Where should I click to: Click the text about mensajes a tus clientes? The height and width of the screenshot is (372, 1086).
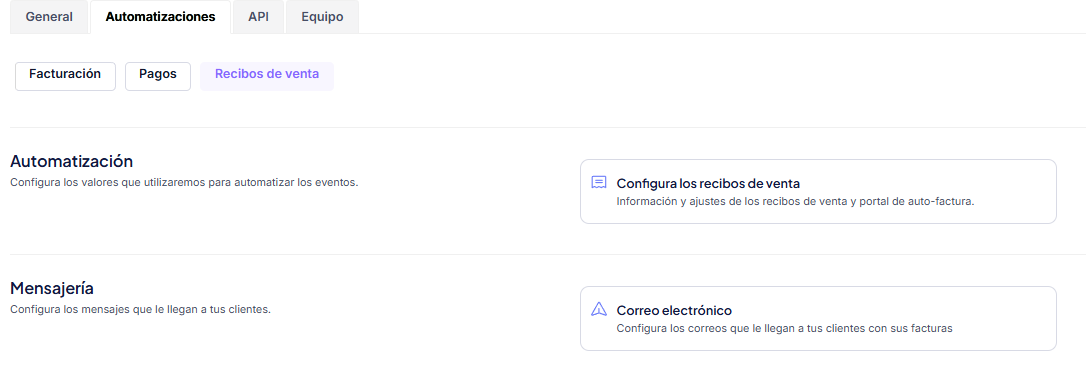[x=140, y=309]
